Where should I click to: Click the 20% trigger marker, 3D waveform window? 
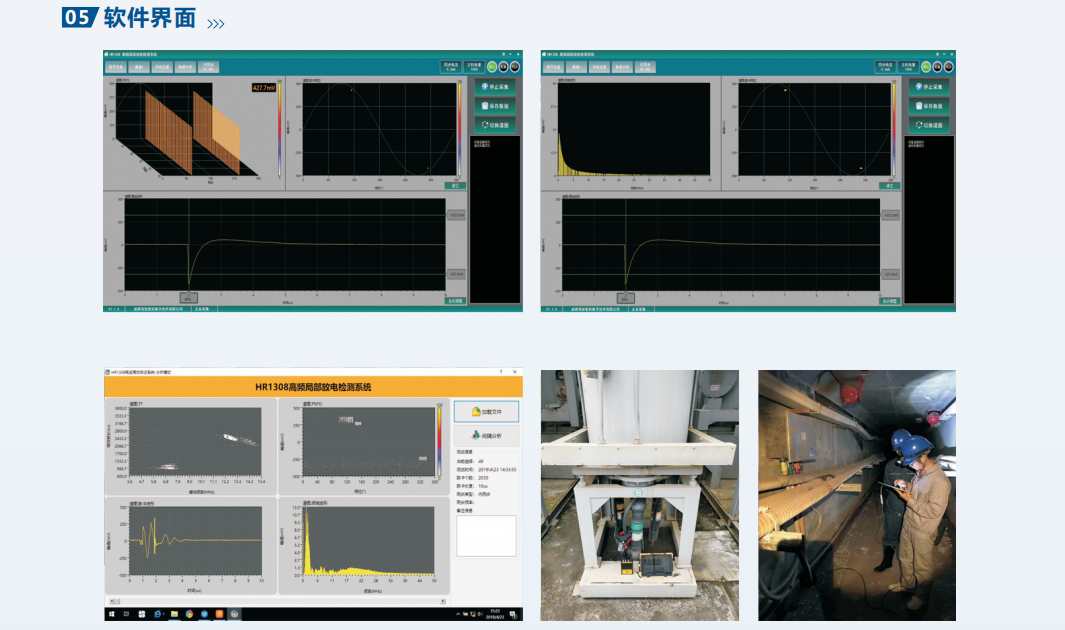(188, 298)
